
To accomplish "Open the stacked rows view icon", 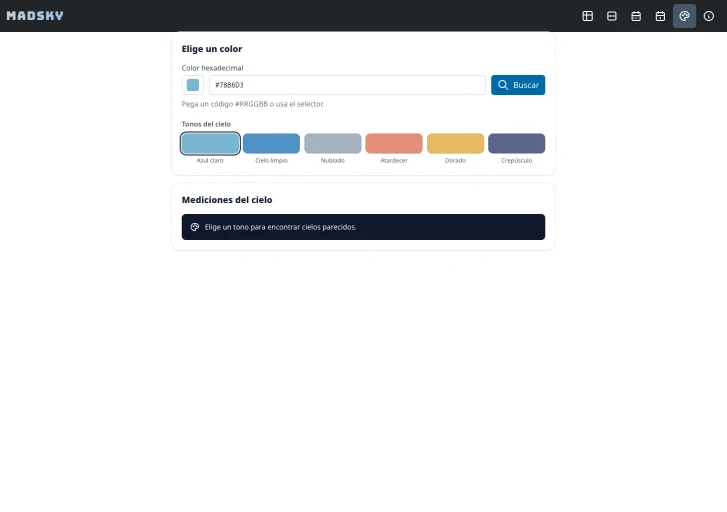I will 612,16.
